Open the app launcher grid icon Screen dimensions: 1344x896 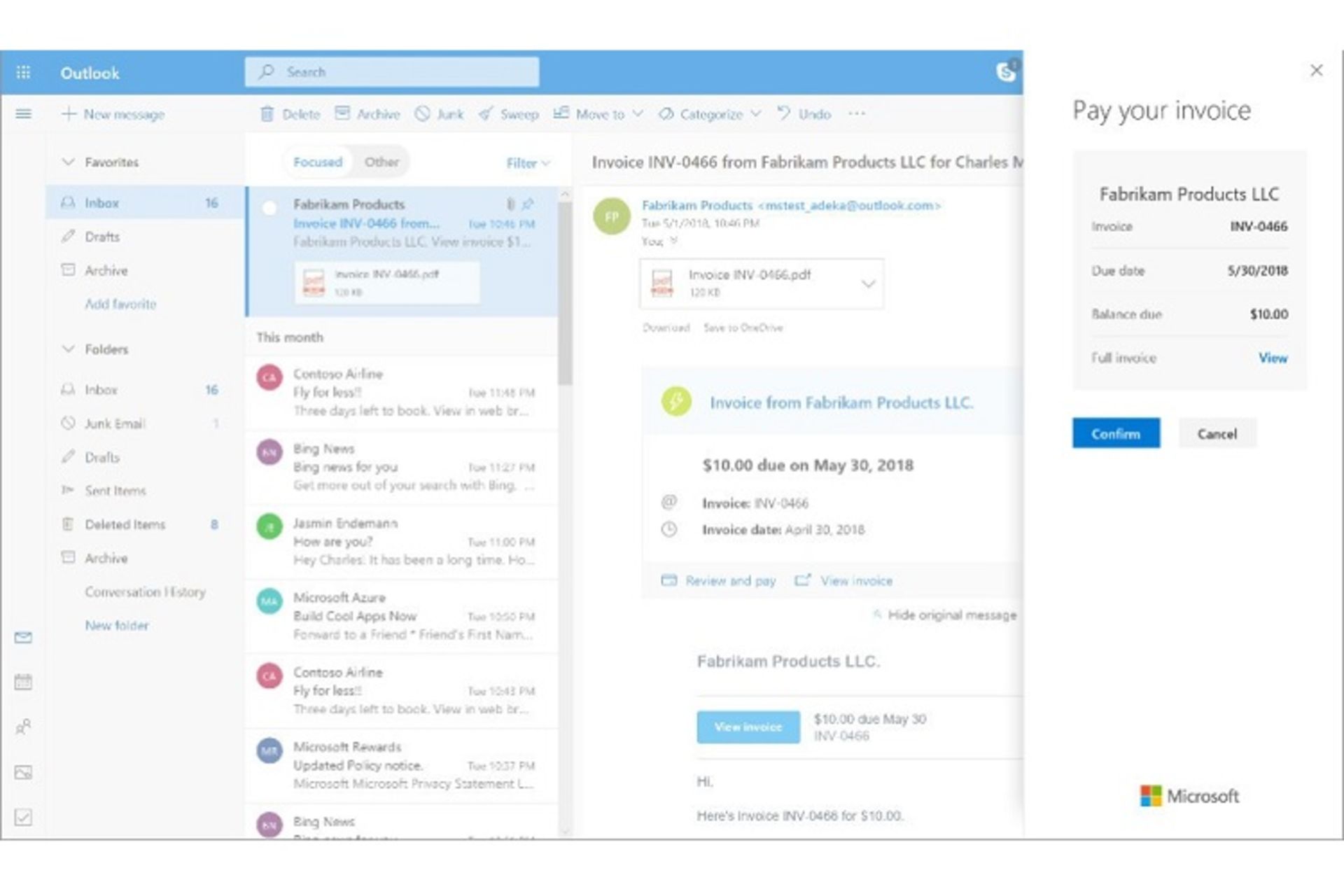pyautogui.click(x=23, y=73)
